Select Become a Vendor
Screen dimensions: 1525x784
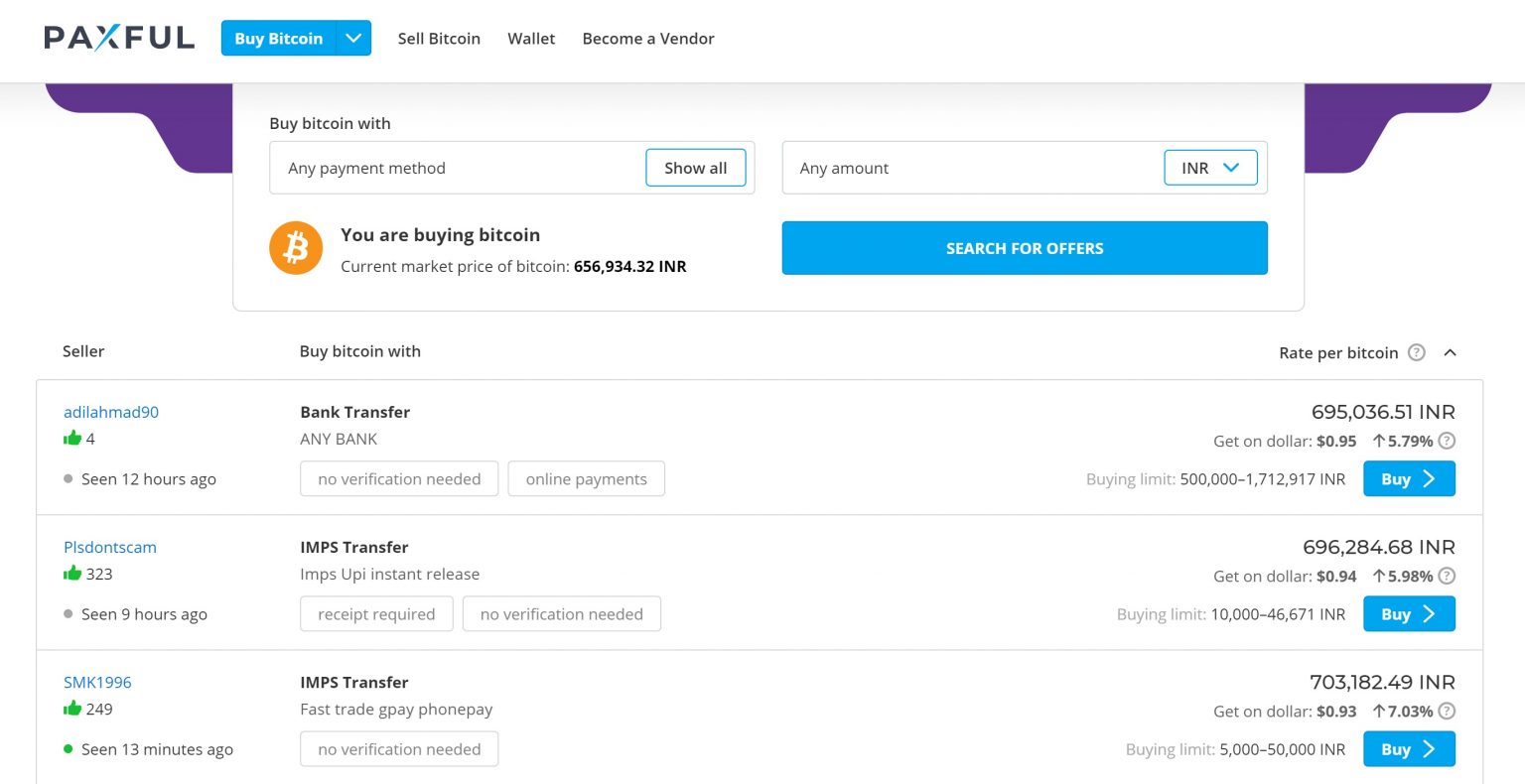(x=648, y=38)
